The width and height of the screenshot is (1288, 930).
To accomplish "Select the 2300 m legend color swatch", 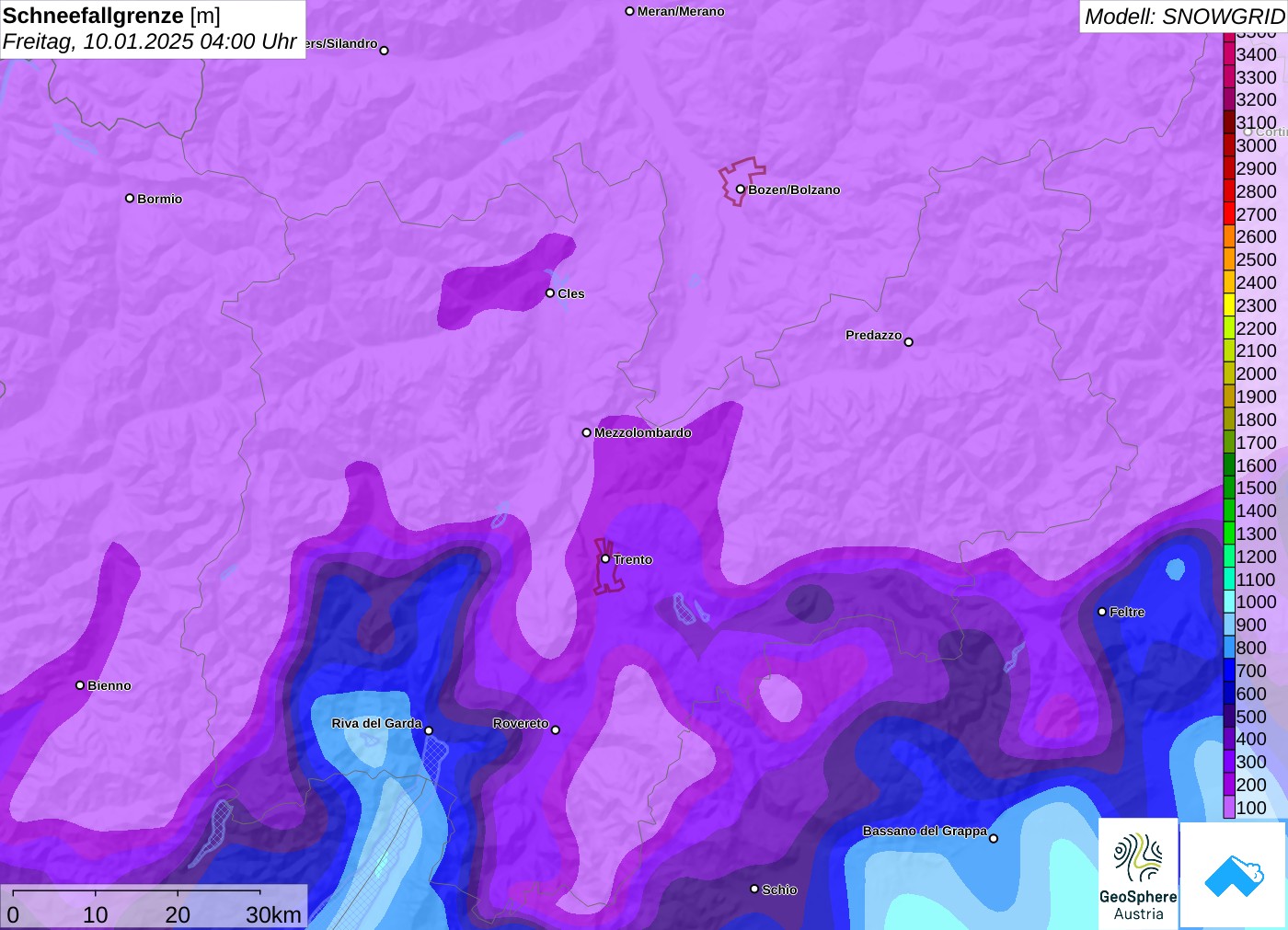I will 1228,305.
